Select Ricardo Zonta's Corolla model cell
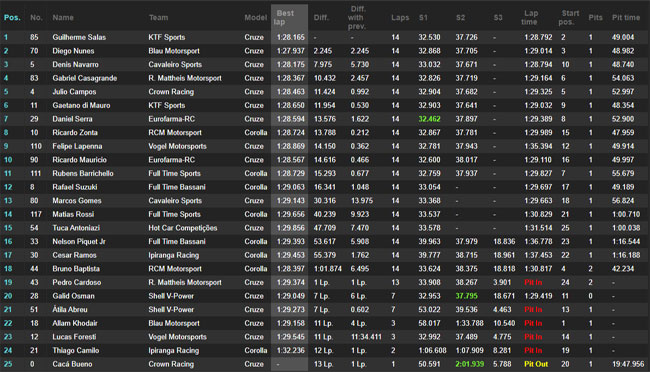The height and width of the screenshot is (372, 650). pos(255,133)
